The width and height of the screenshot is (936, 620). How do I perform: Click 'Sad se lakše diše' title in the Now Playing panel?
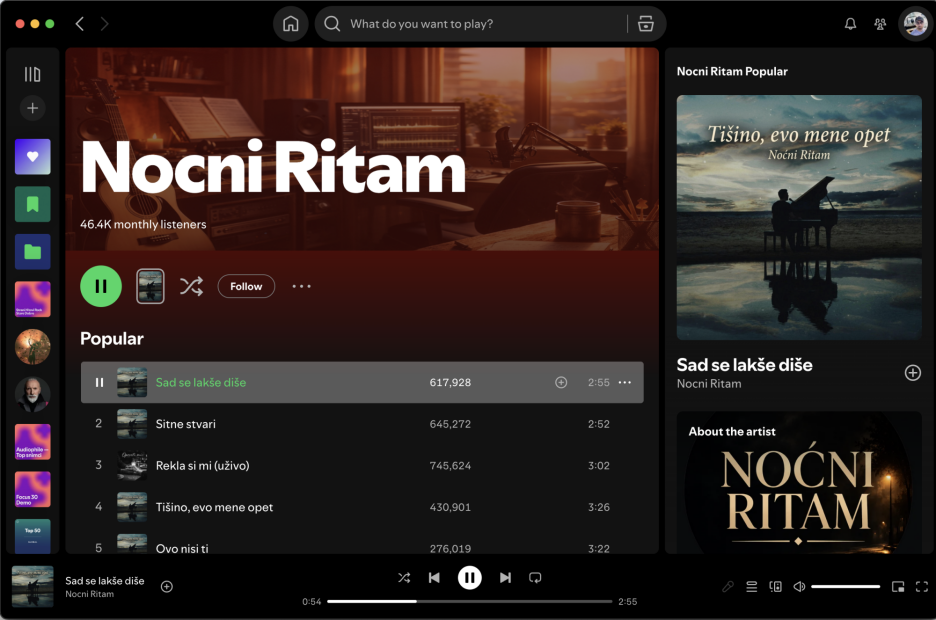click(x=744, y=365)
